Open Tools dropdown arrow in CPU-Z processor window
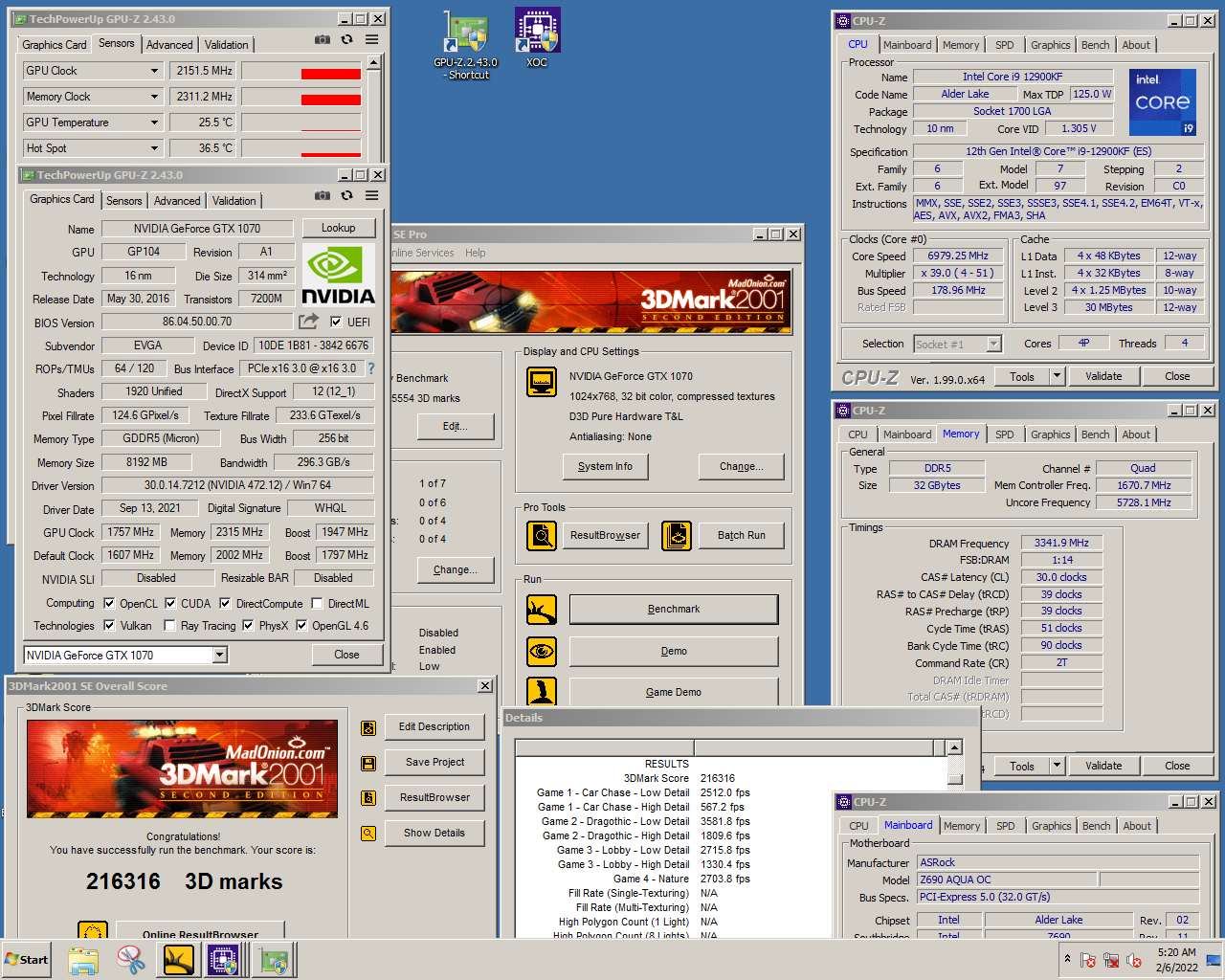This screenshot has width=1225, height=980. [1058, 376]
